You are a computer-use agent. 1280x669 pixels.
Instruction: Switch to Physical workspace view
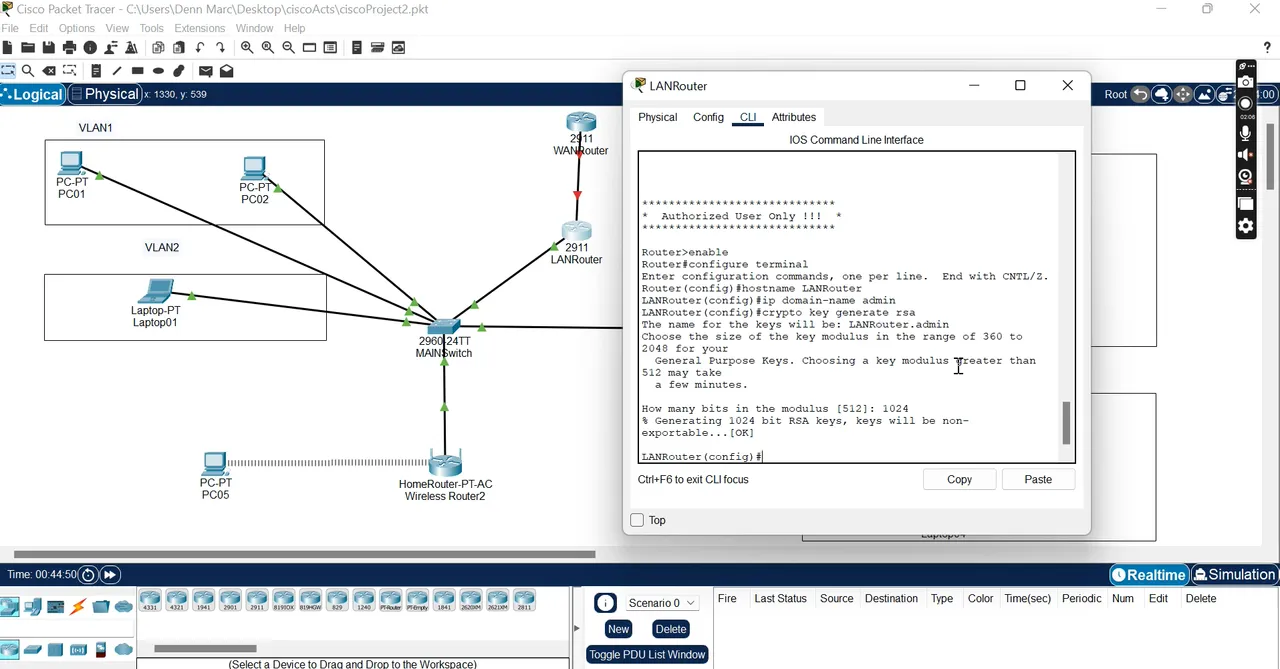105,94
